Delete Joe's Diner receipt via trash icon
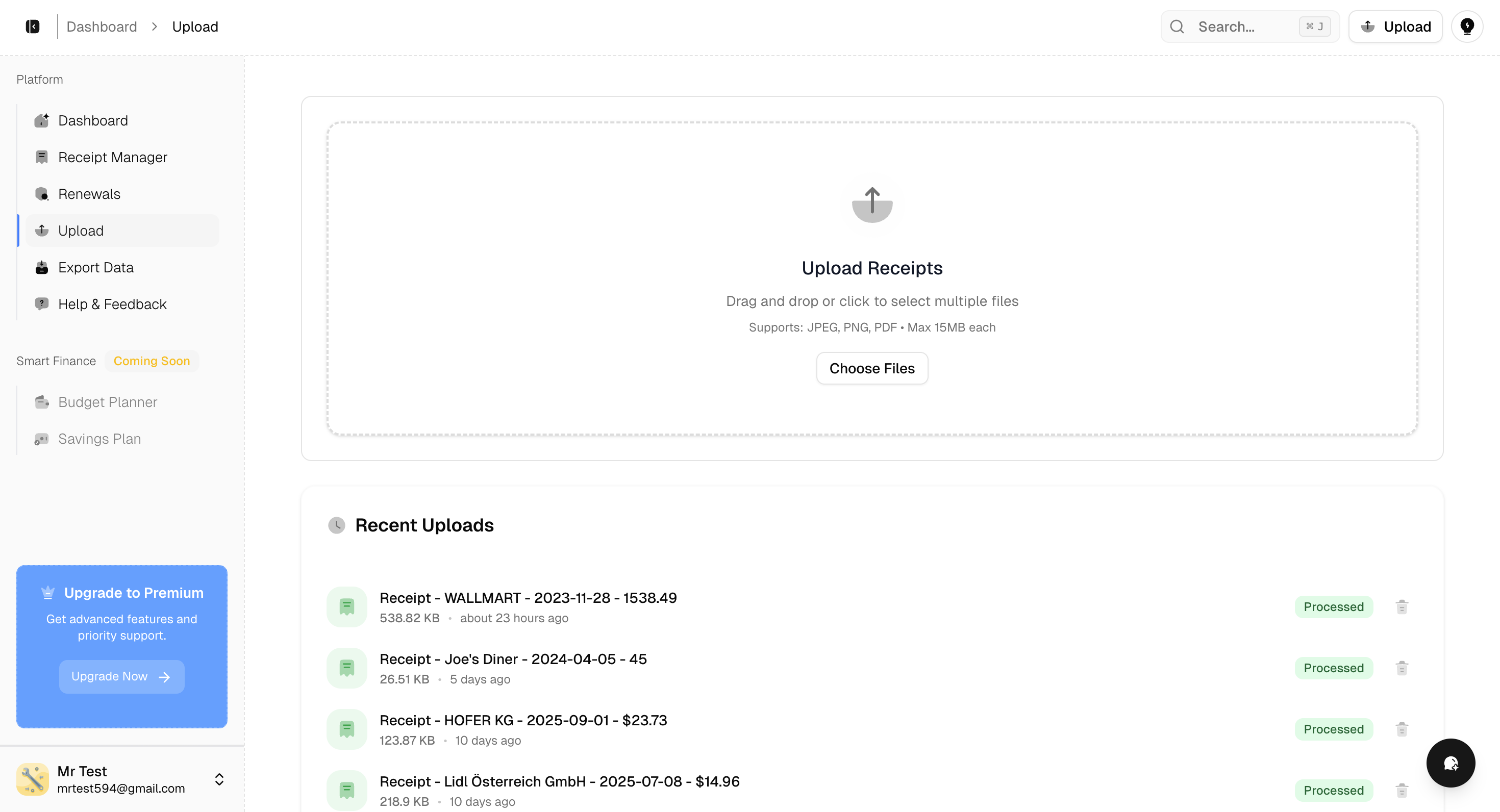Screen dimensions: 1500x812 [x=1402, y=668]
